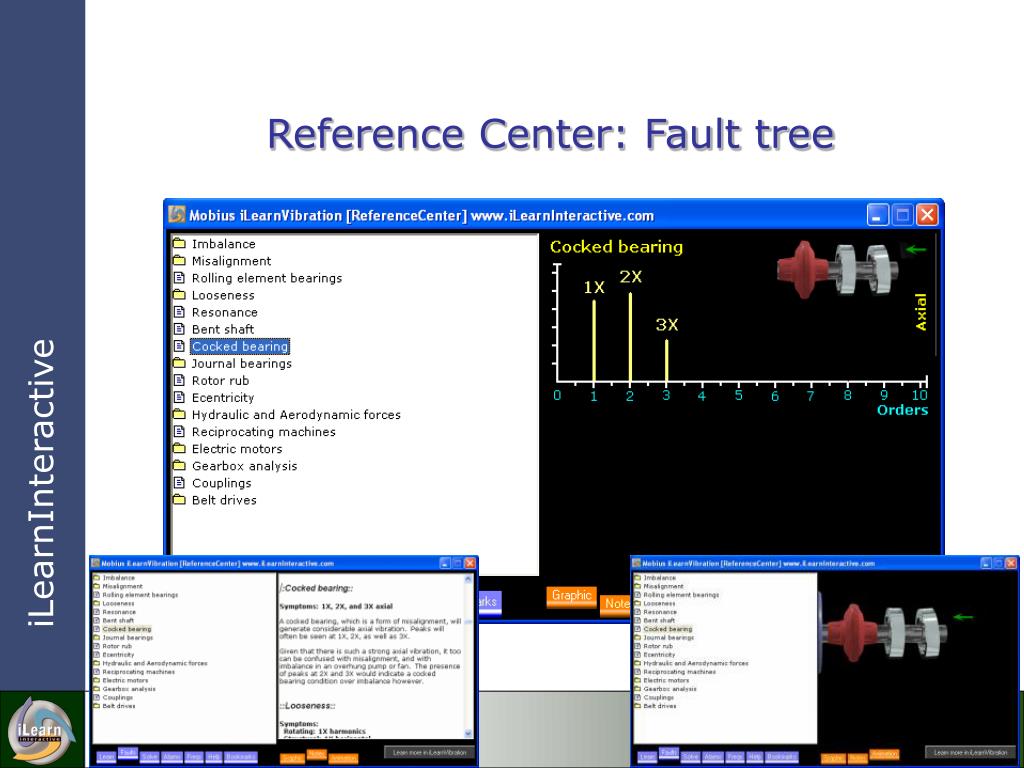Click the Looseness folder icon in the spectrum graph window
This screenshot has height=768, width=1024.
179,295
